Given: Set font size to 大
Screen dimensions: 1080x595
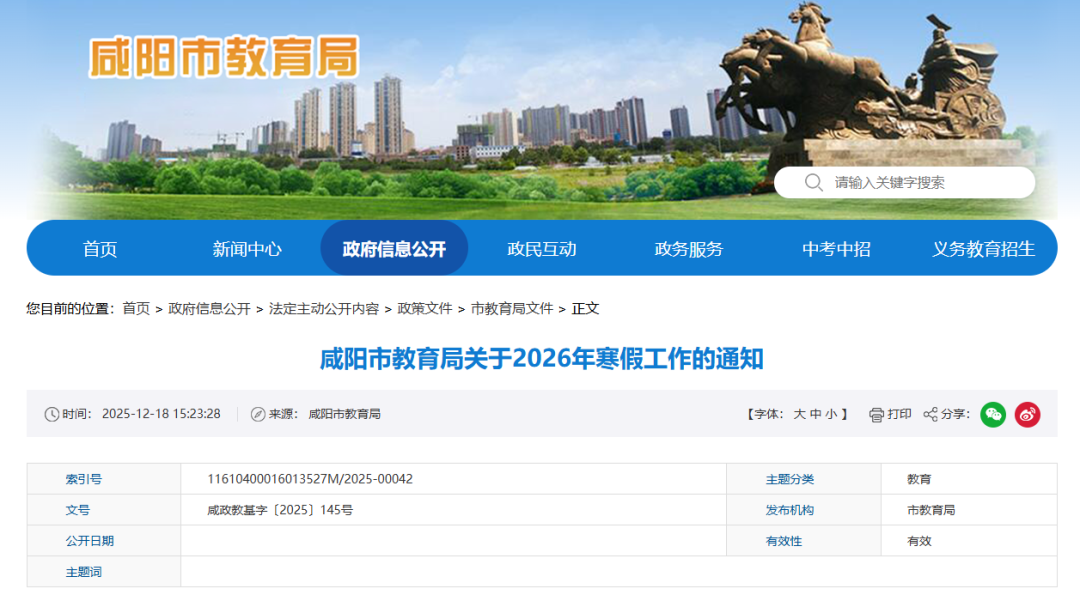Looking at the screenshot, I should pos(799,414).
